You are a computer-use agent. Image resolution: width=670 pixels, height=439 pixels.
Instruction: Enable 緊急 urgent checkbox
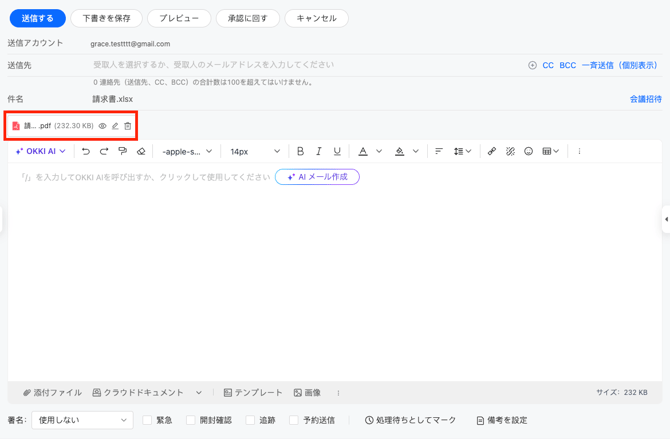pyautogui.click(x=147, y=420)
